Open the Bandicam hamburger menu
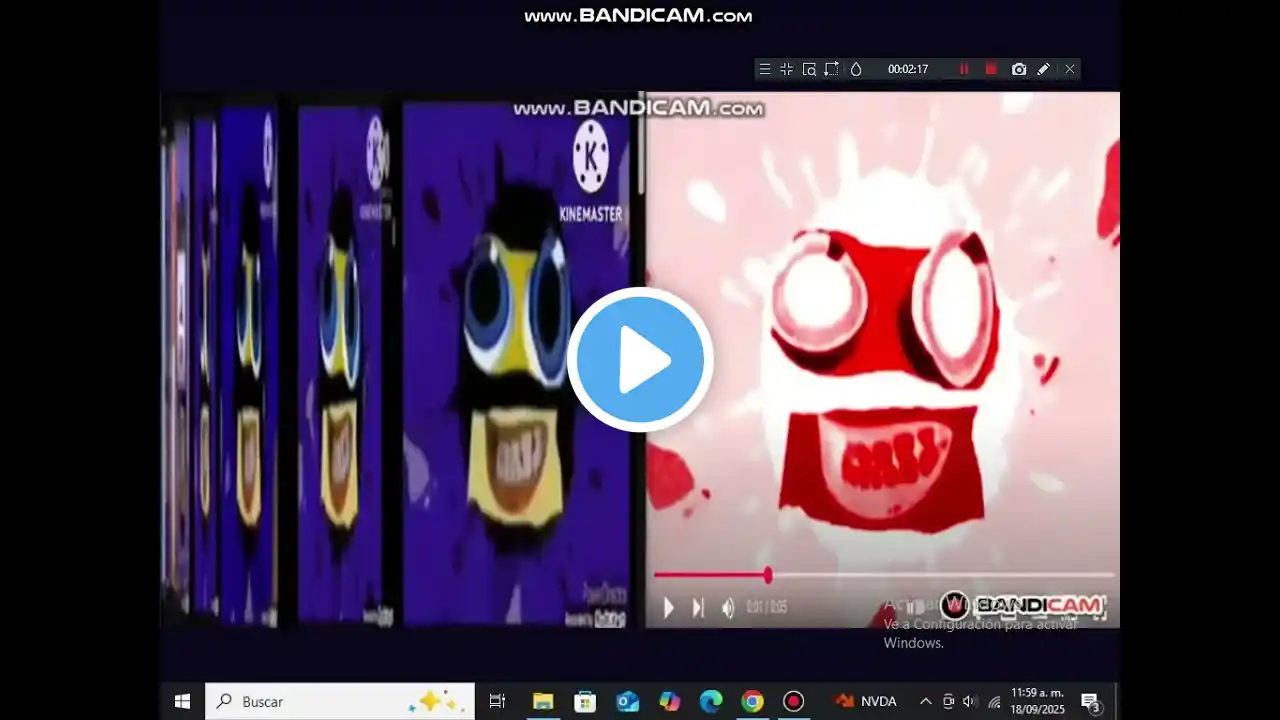This screenshot has height=720, width=1280. click(x=764, y=69)
